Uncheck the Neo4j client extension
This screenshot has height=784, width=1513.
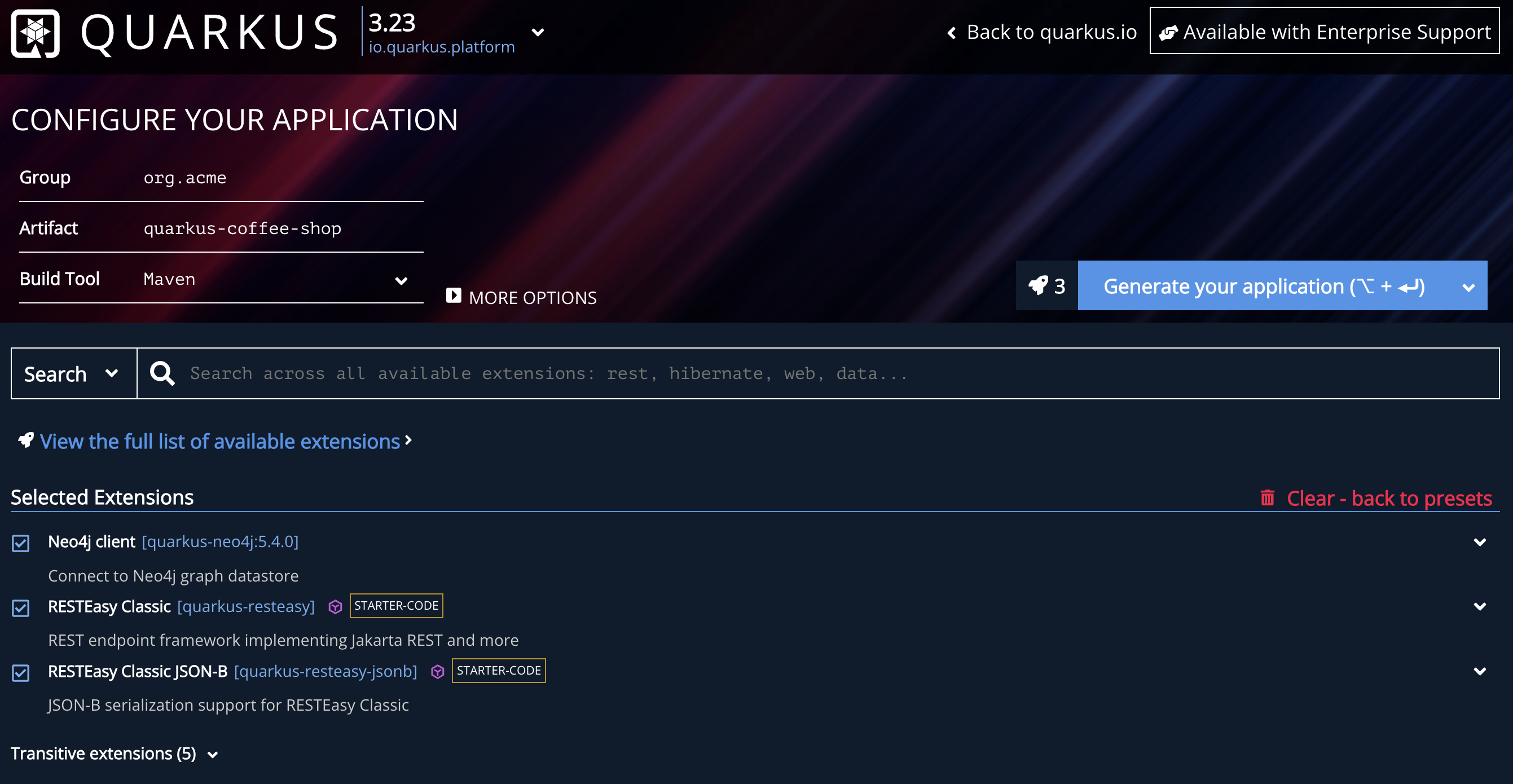20,543
